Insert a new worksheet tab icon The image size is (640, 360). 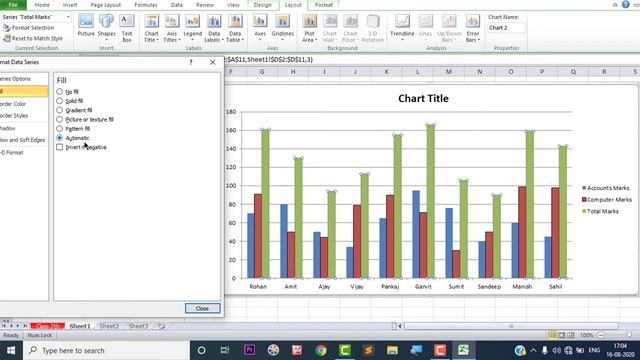click(162, 326)
